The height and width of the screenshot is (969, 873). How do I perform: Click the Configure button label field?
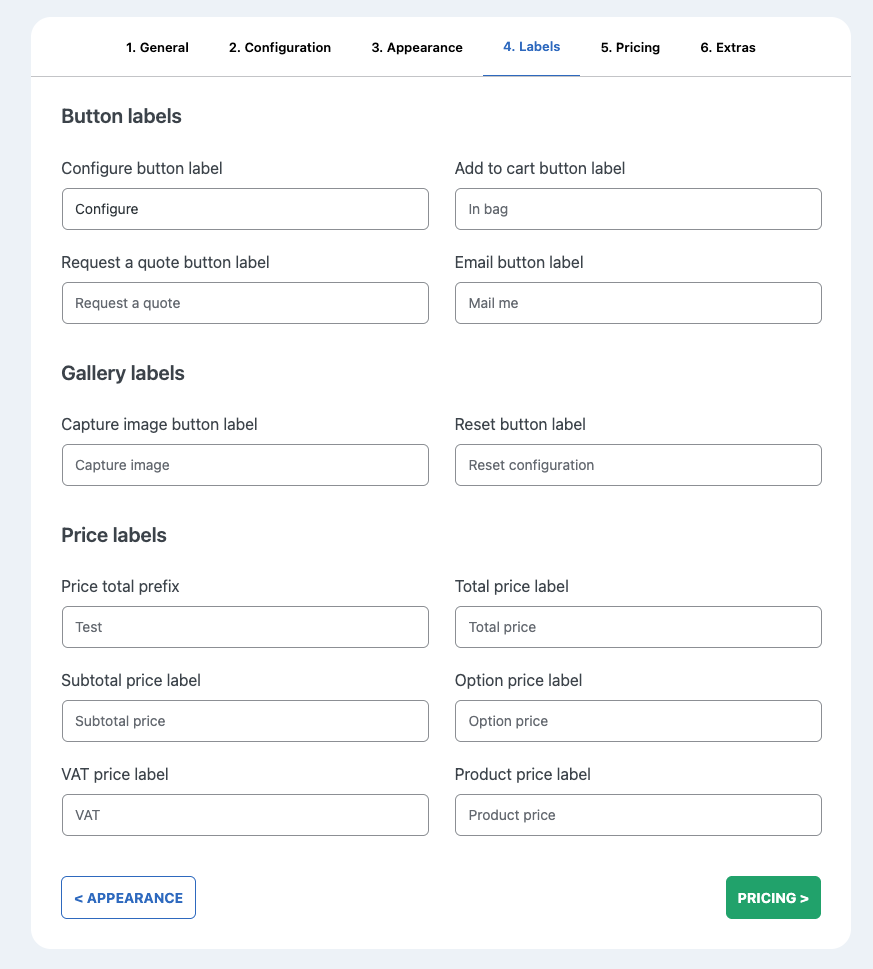245,209
